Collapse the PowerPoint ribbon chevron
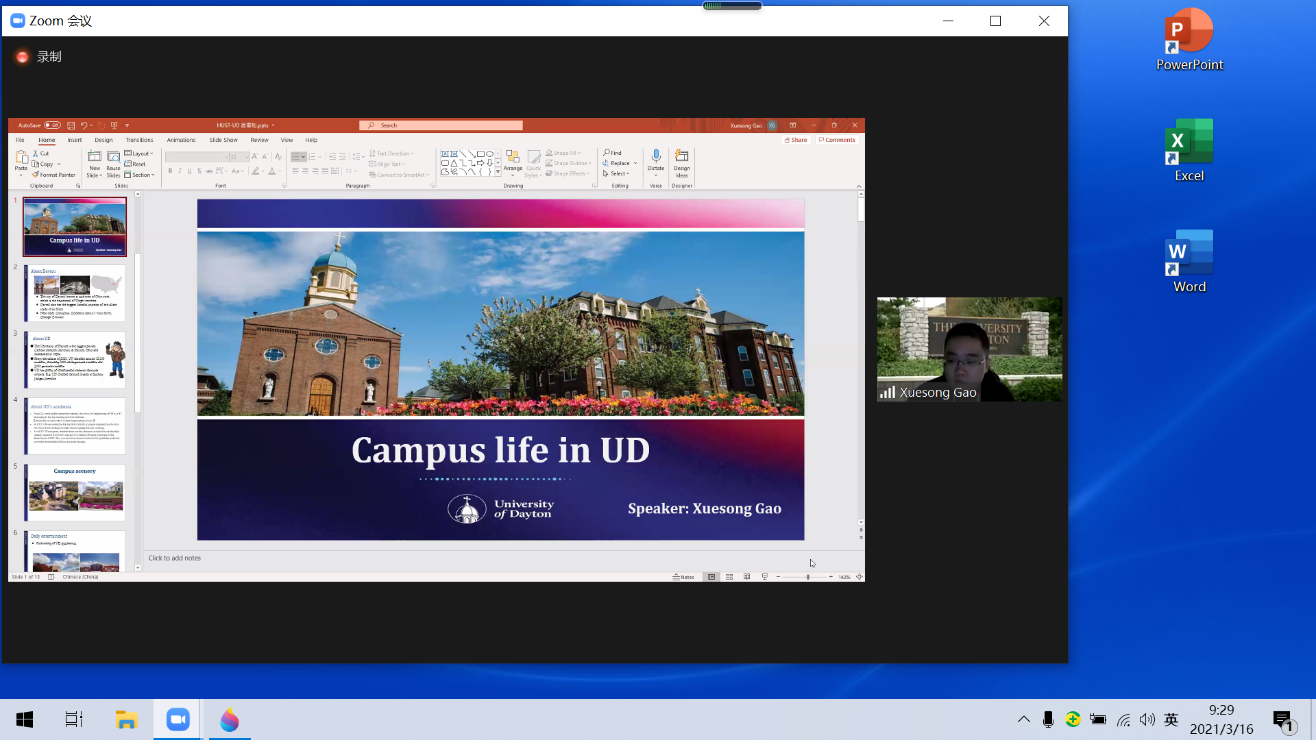This screenshot has height=740, width=1316. [x=859, y=186]
